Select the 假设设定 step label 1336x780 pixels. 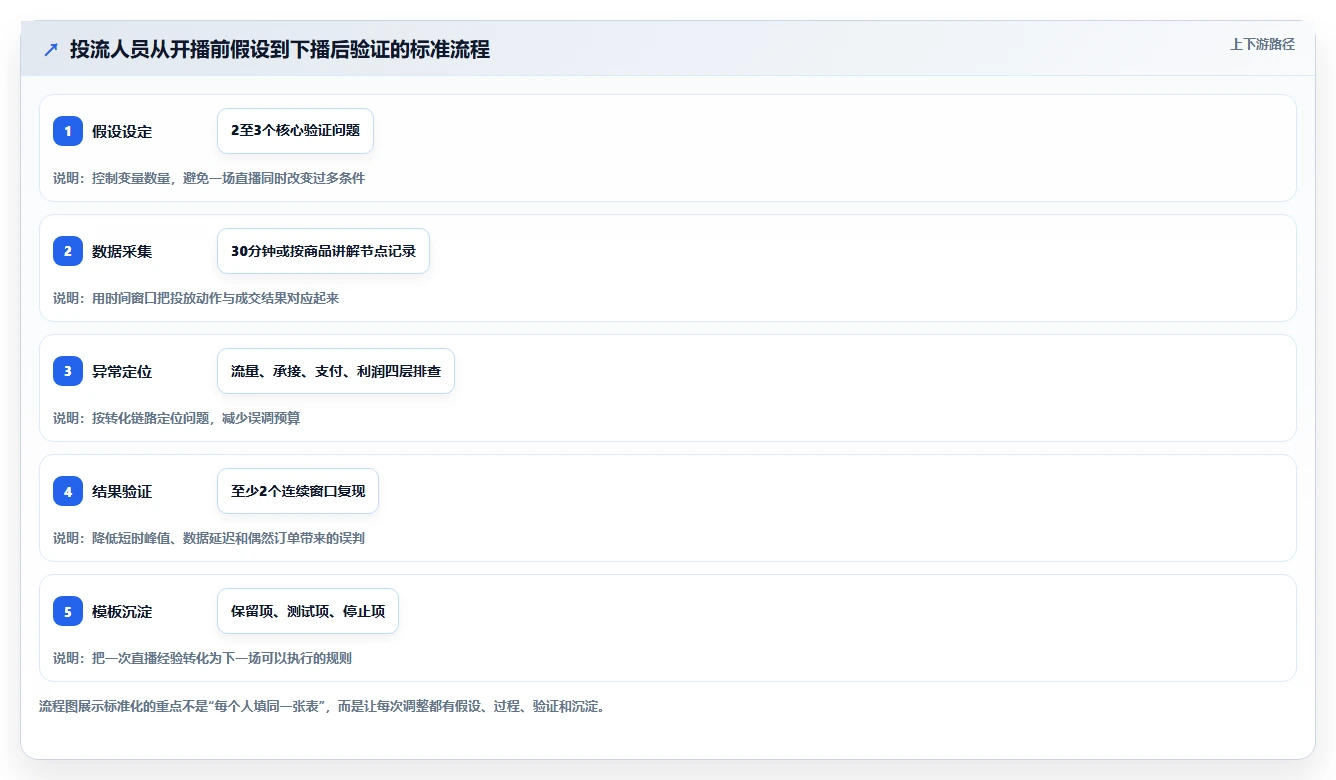pyautogui.click(x=122, y=131)
